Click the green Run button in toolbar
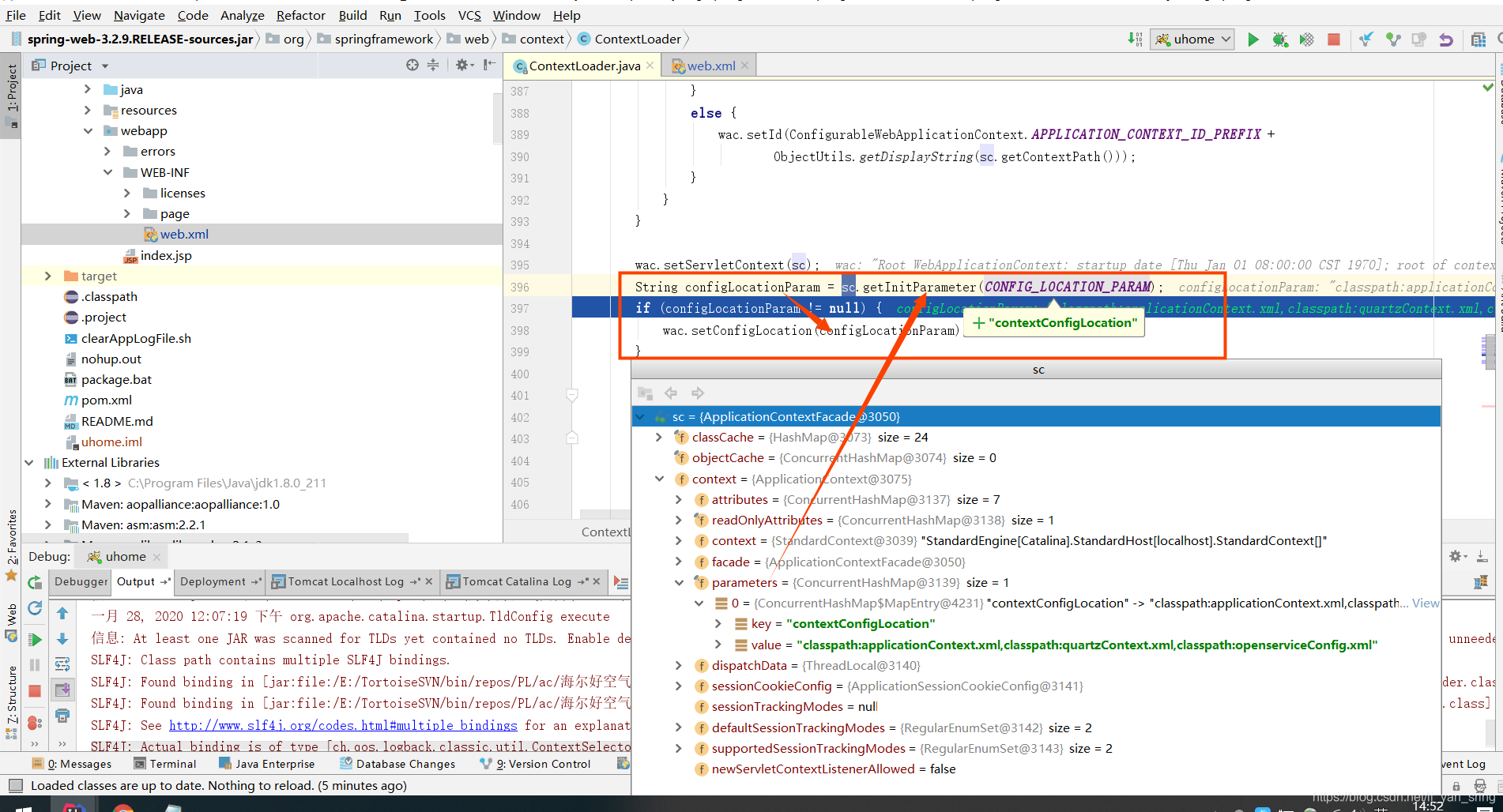Image resolution: width=1503 pixels, height=812 pixels. (x=1252, y=39)
